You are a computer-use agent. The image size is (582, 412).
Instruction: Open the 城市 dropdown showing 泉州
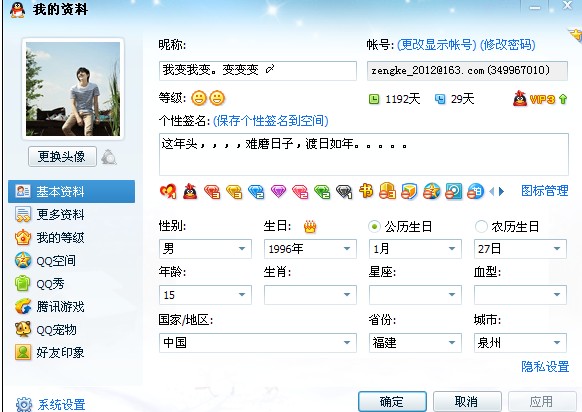(520, 343)
